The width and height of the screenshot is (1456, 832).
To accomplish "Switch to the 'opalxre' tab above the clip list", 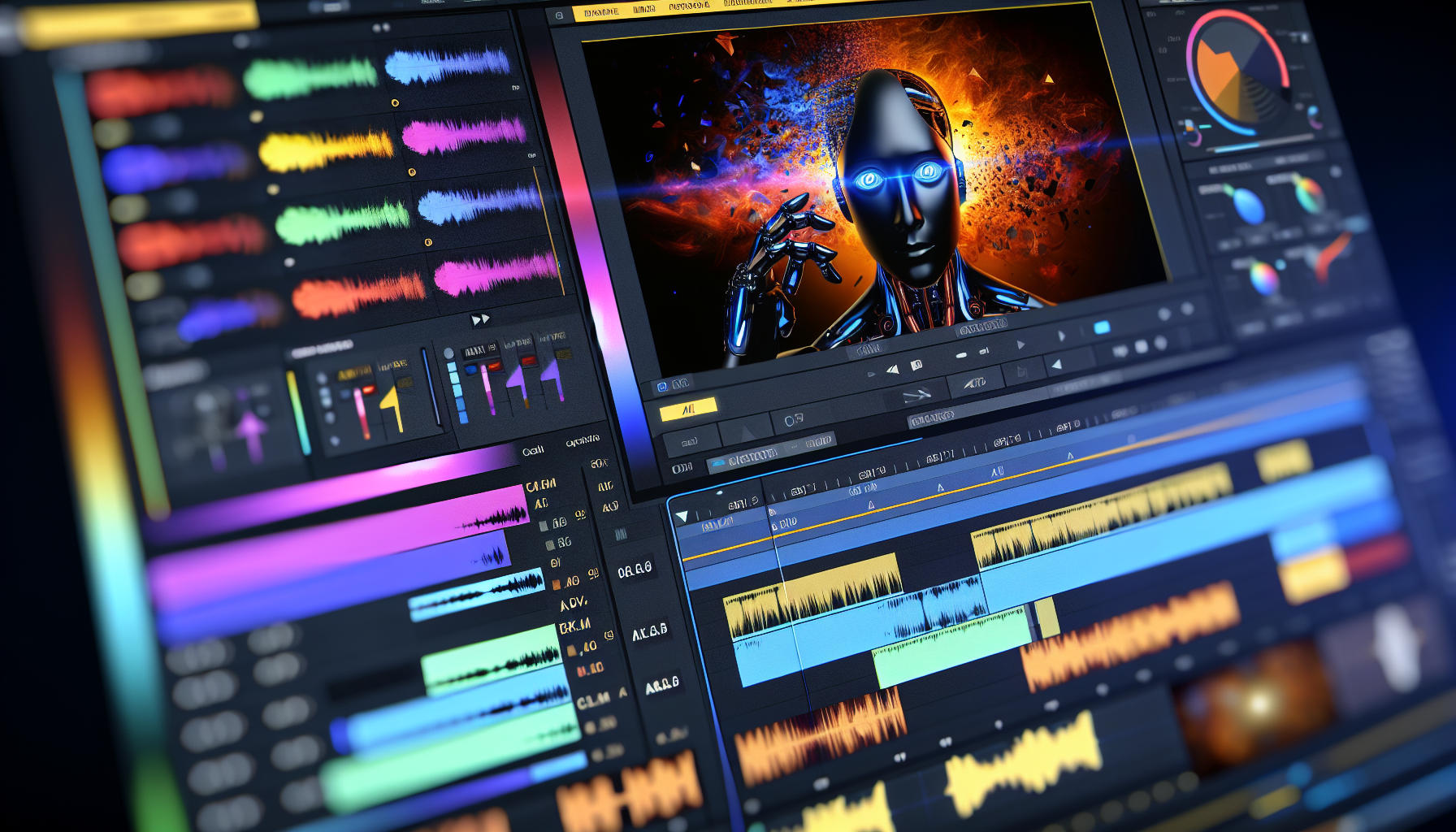I will 583,441.
